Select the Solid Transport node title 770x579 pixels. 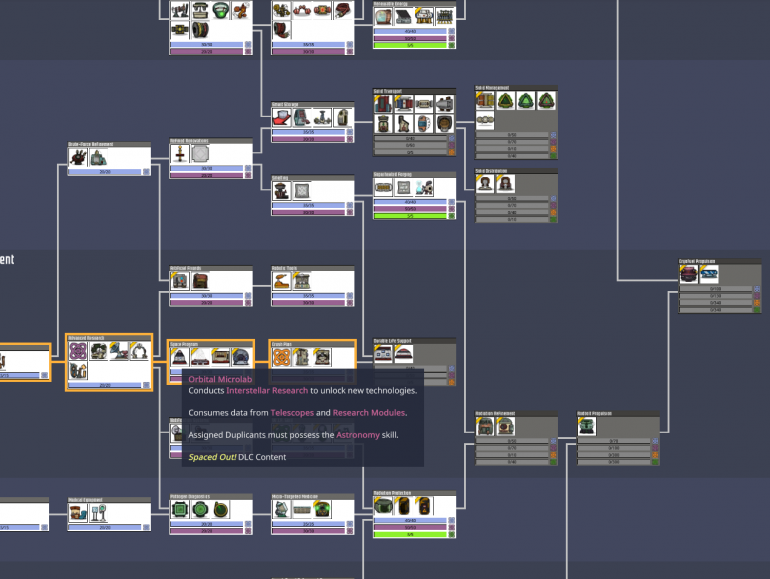pyautogui.click(x=387, y=91)
